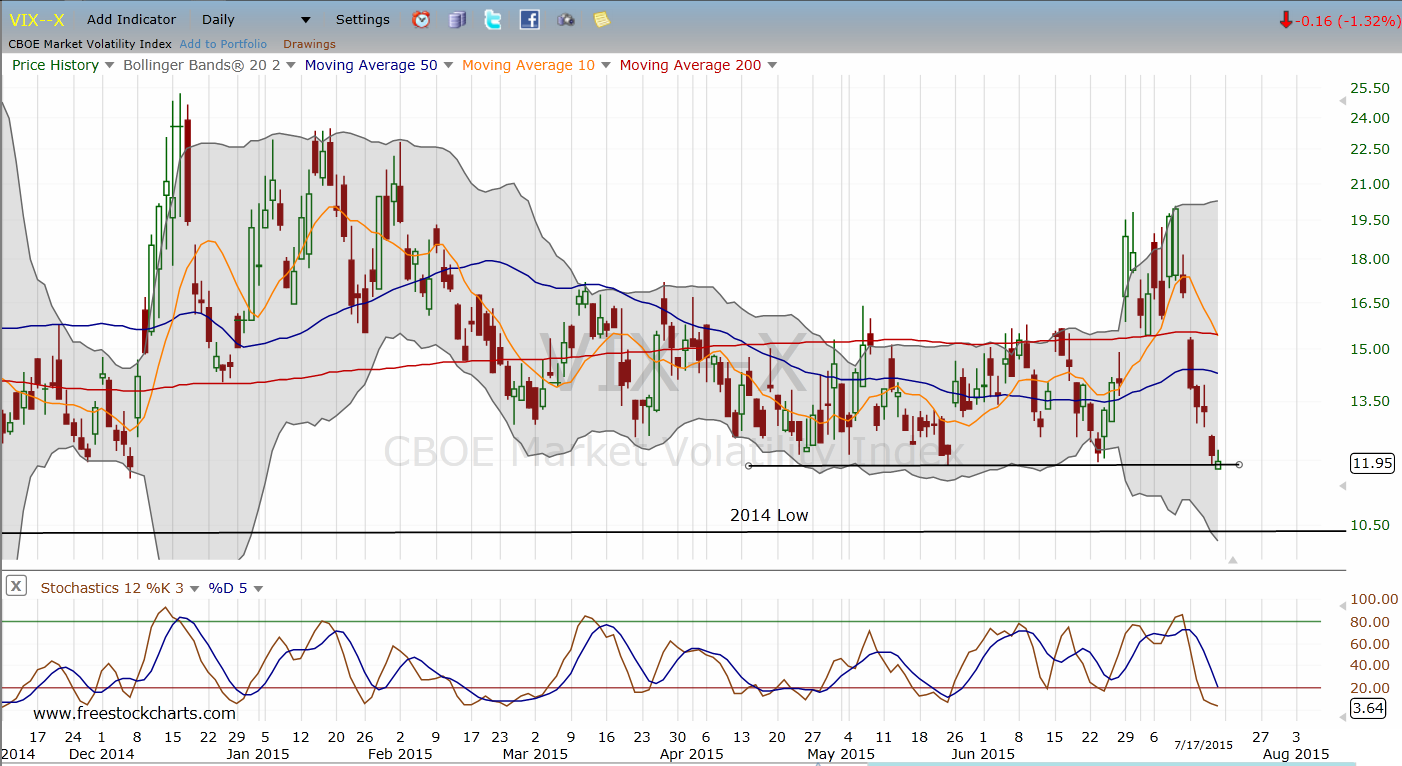Share chart via Twitter icon
Viewport: 1402px width, 766px height.
click(493, 20)
